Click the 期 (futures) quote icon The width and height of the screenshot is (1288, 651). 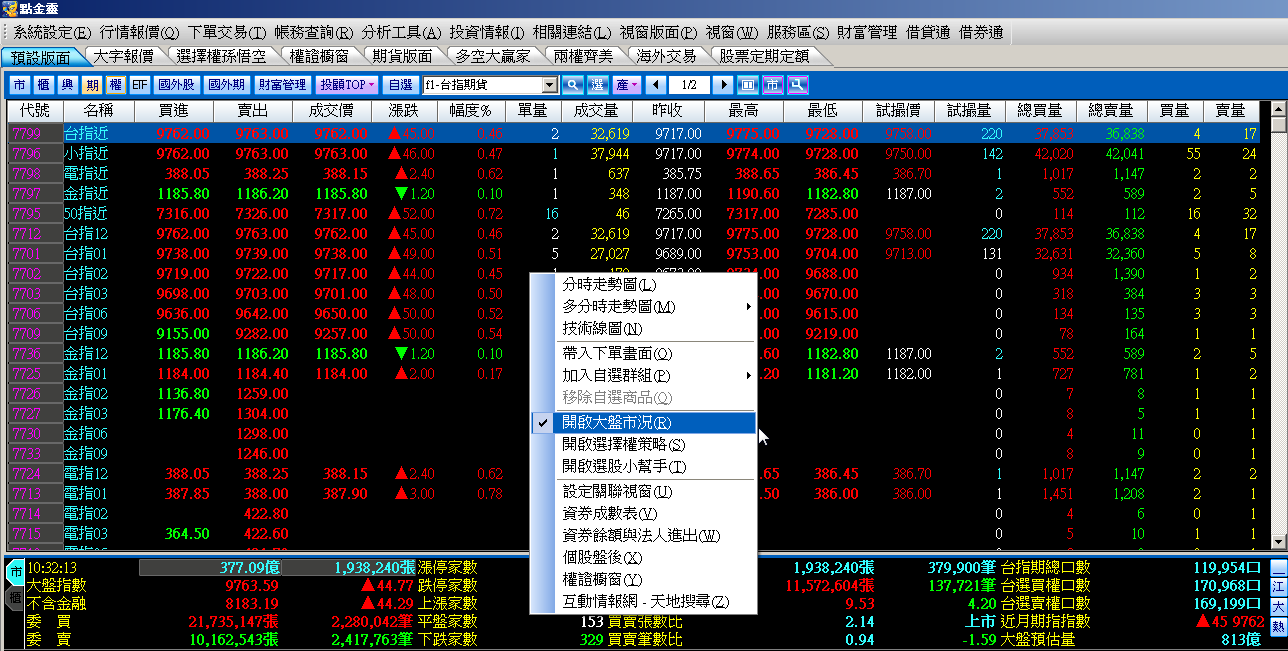[x=95, y=85]
